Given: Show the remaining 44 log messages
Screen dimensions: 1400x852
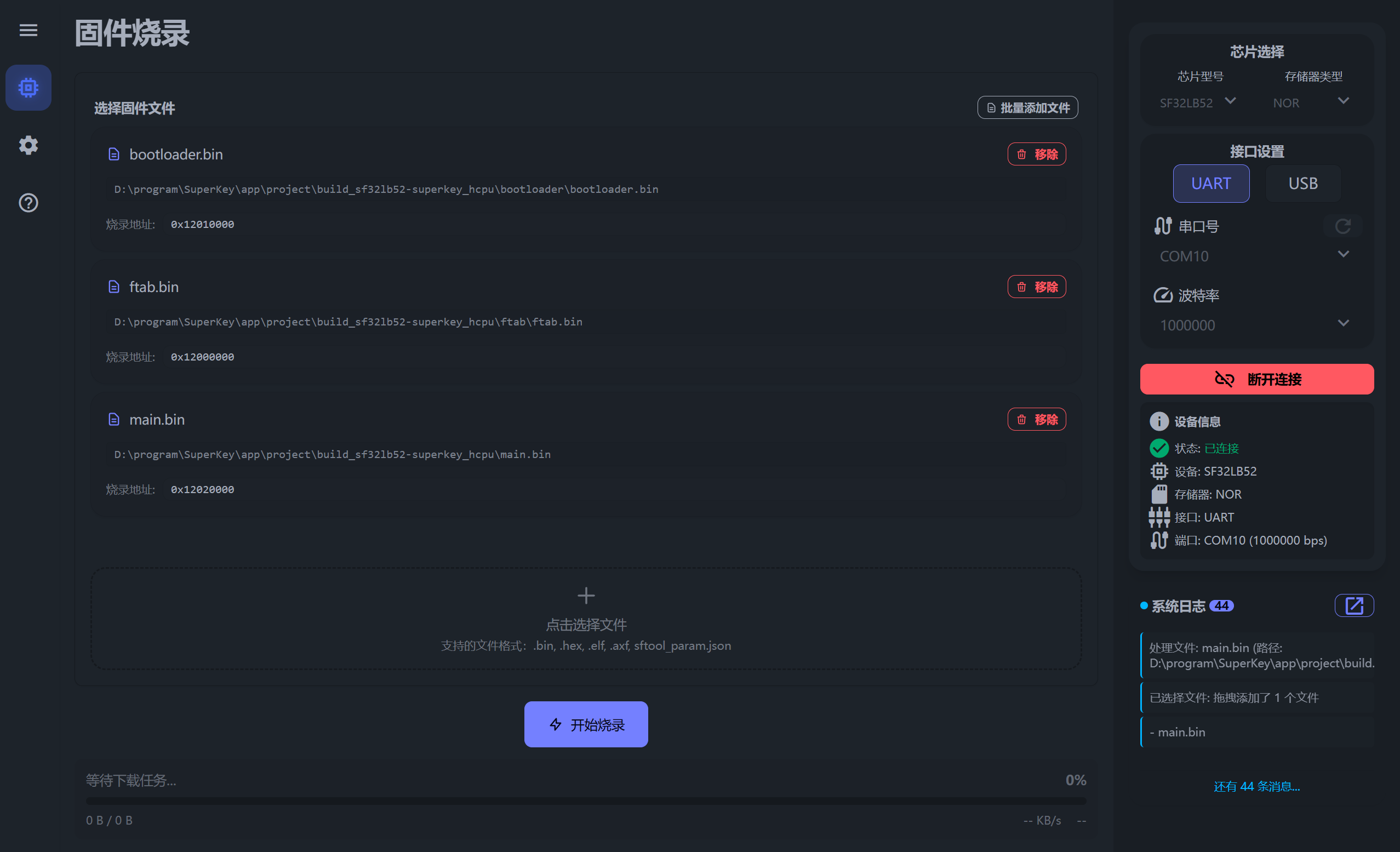Looking at the screenshot, I should point(1257,786).
